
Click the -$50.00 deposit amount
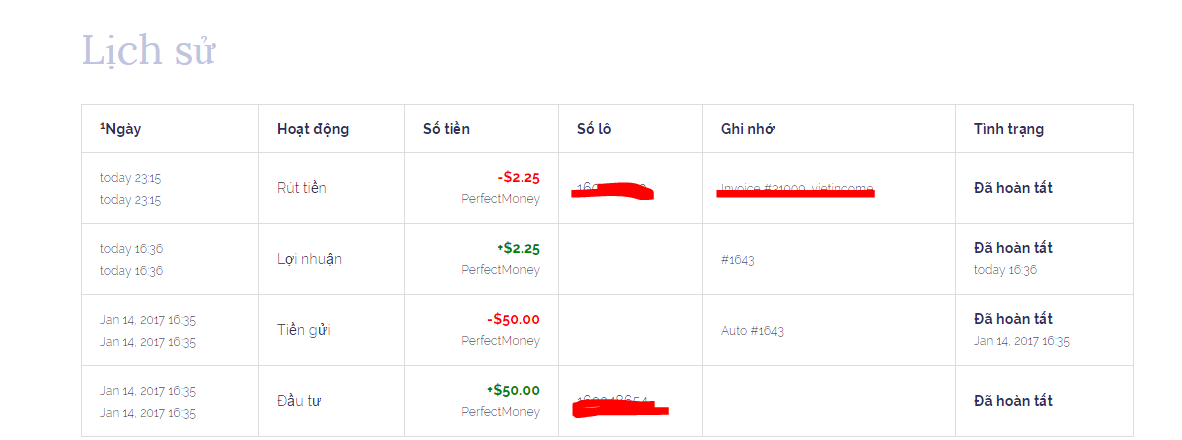513,320
